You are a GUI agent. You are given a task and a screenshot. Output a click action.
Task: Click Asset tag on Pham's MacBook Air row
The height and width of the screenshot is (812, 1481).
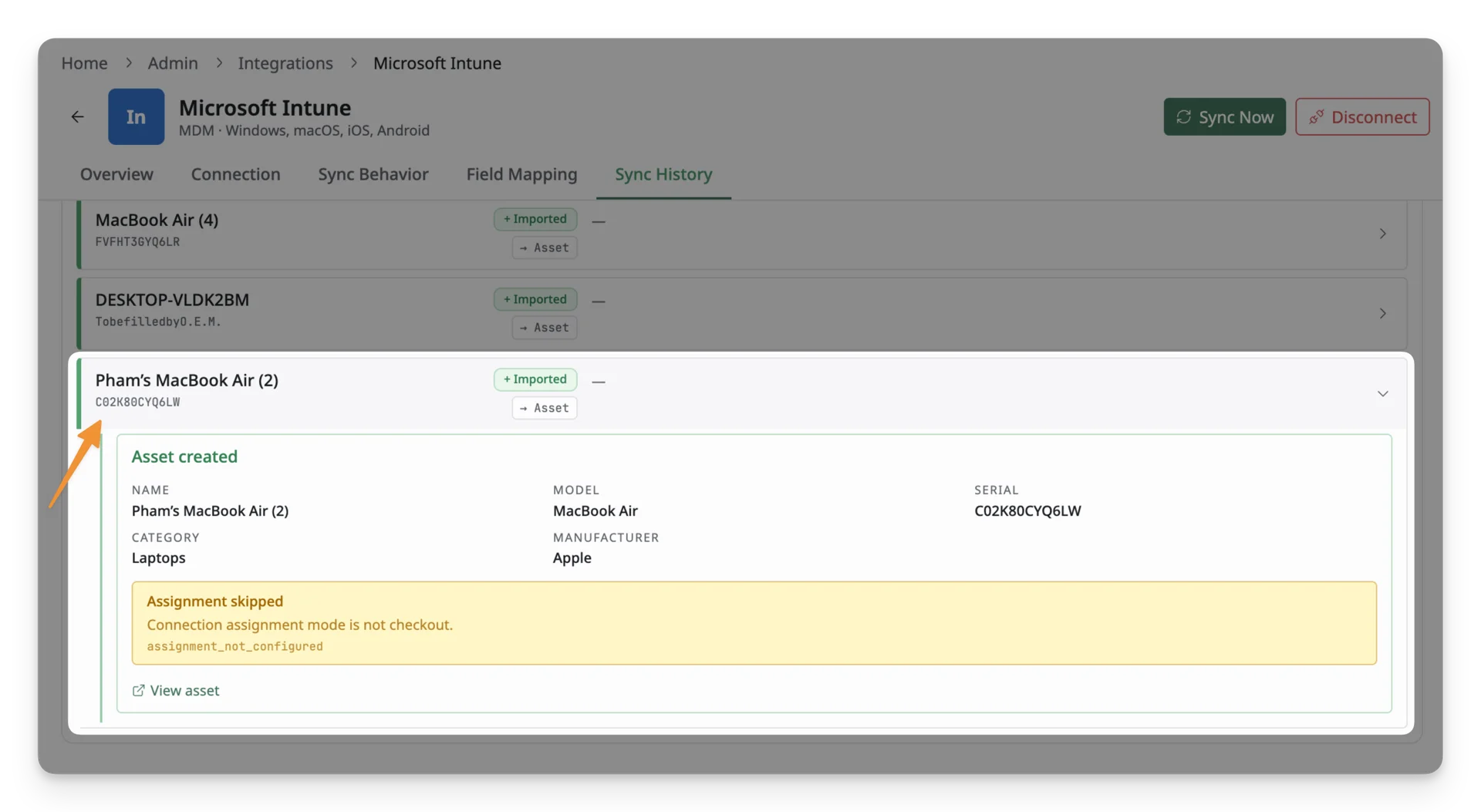click(545, 408)
